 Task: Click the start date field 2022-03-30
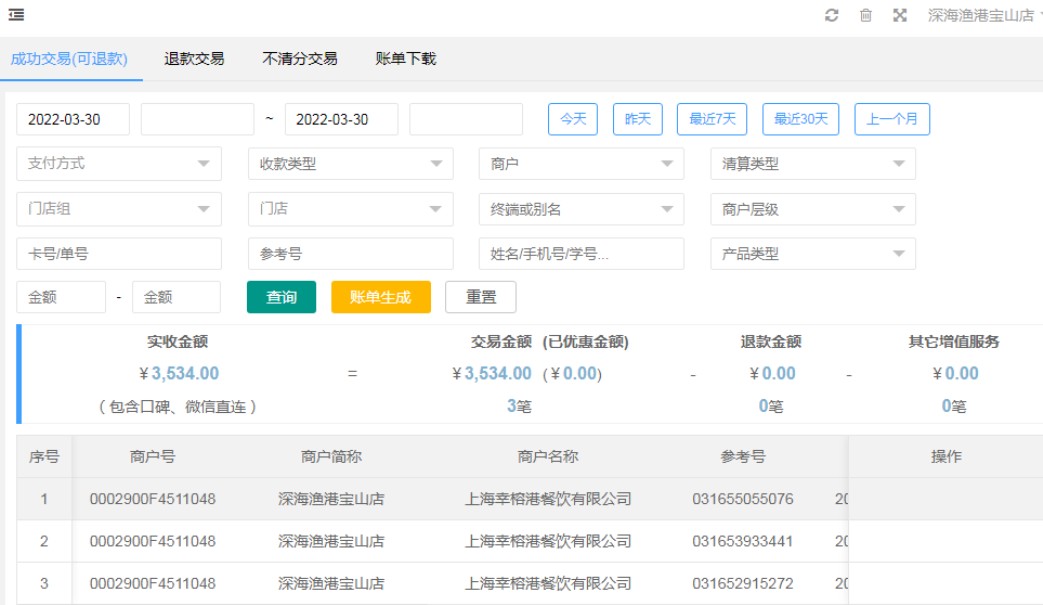click(73, 119)
